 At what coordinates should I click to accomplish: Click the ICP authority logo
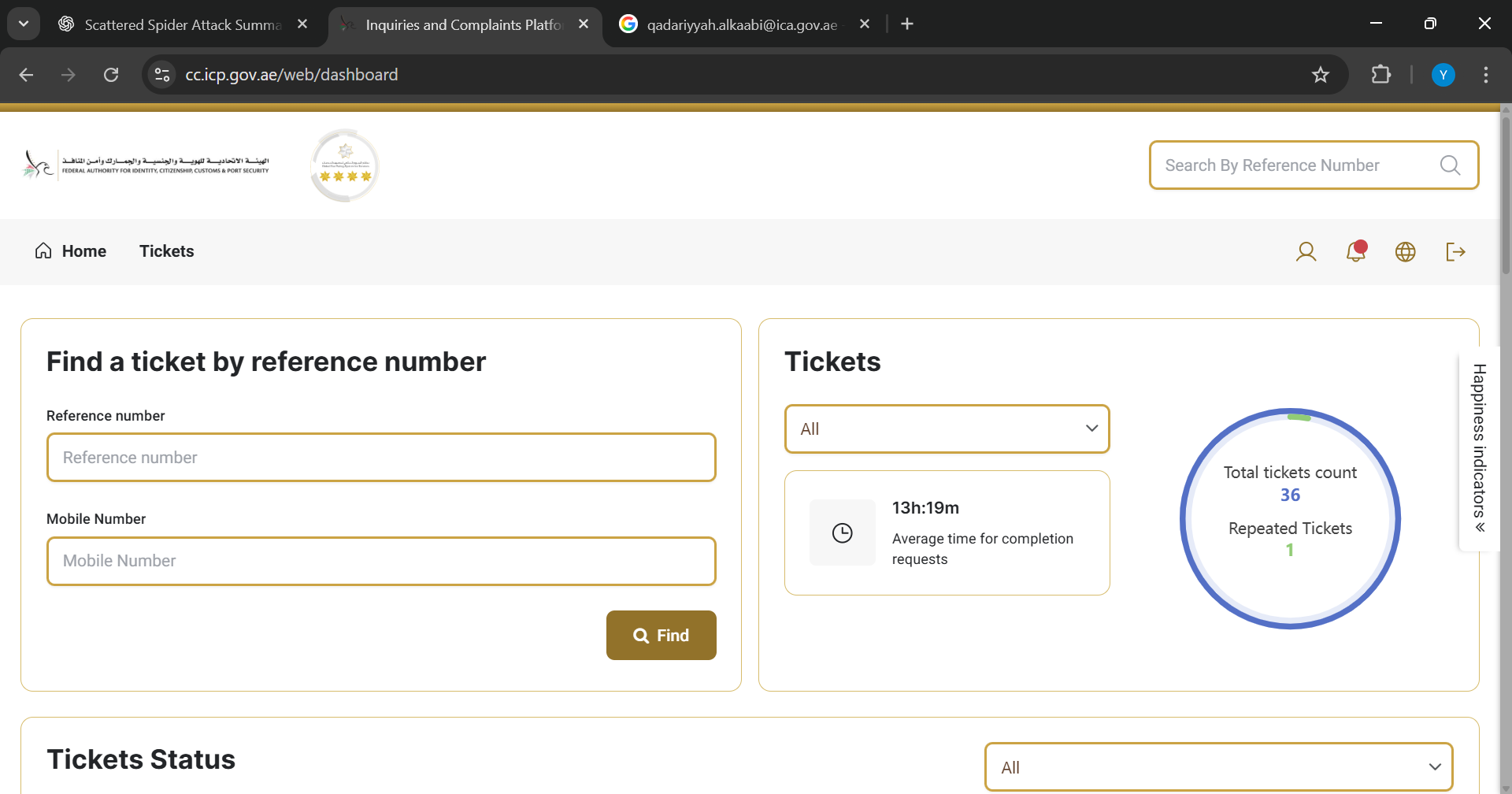(146, 165)
